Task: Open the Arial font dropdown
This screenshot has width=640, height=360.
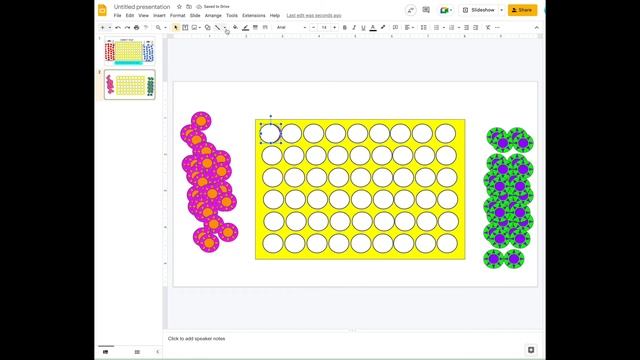Action: click(x=291, y=27)
